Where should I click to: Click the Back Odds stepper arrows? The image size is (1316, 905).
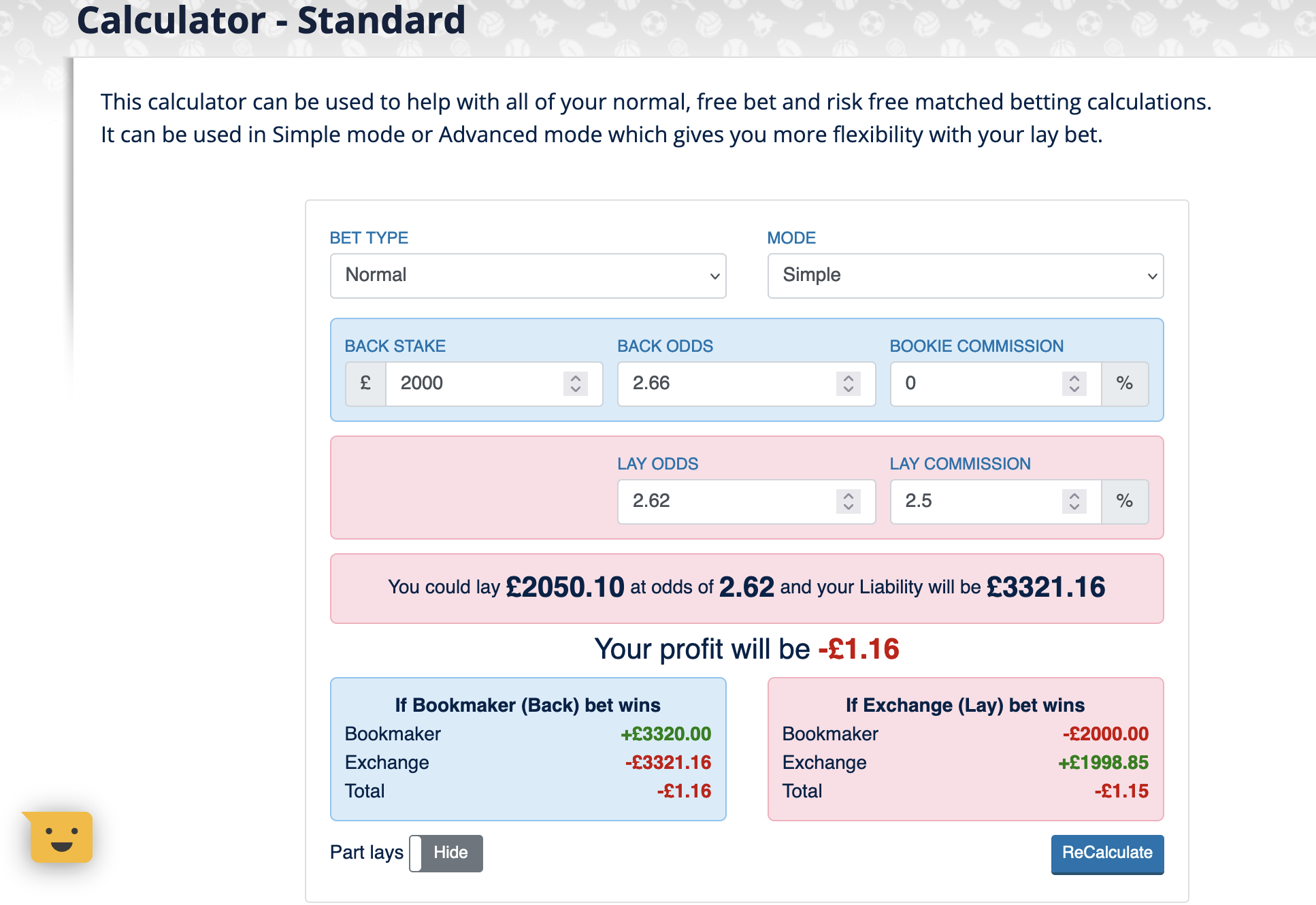pos(848,384)
